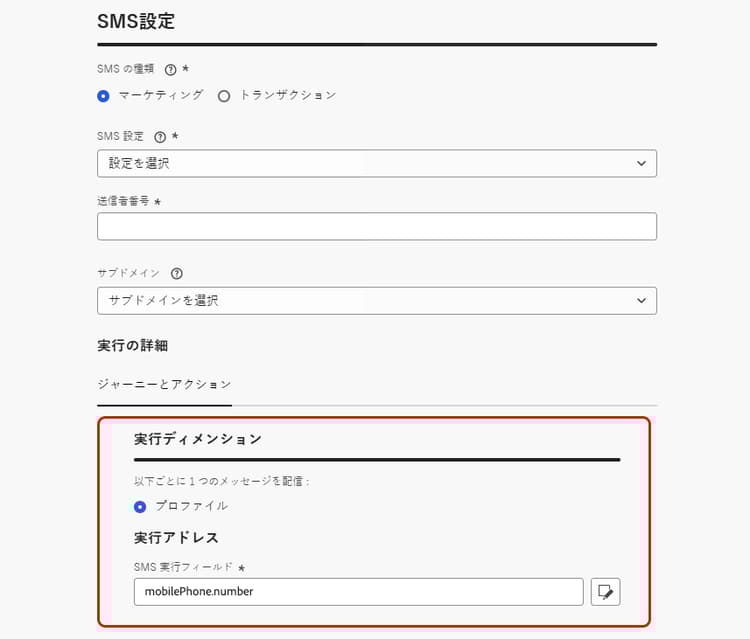Click the 実行アドレス heading
This screenshot has height=639, width=750.
tap(176, 538)
